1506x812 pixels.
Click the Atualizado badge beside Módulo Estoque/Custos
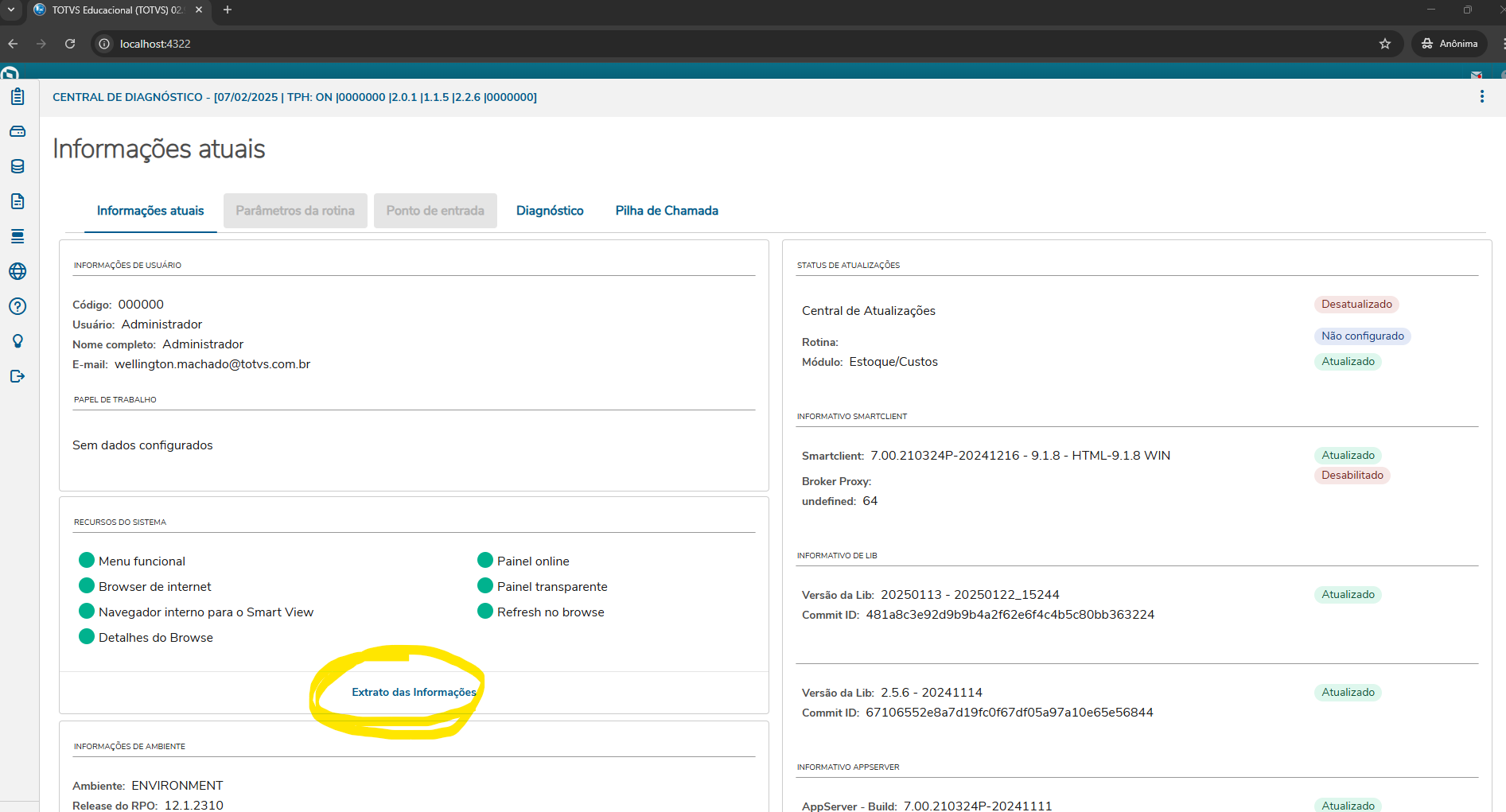click(1348, 362)
